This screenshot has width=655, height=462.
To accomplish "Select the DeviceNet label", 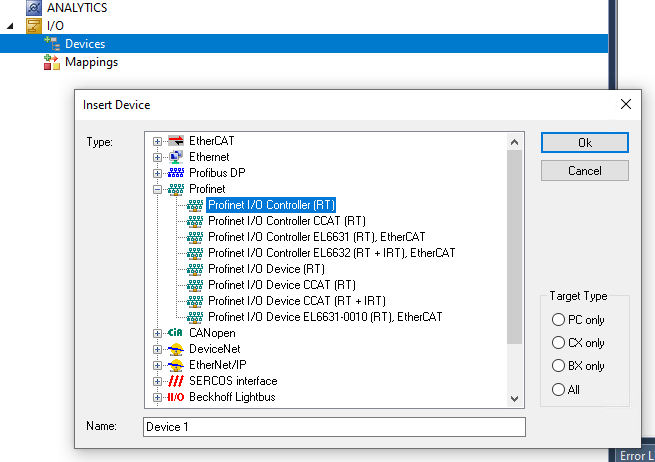I will pyautogui.click(x=215, y=349).
